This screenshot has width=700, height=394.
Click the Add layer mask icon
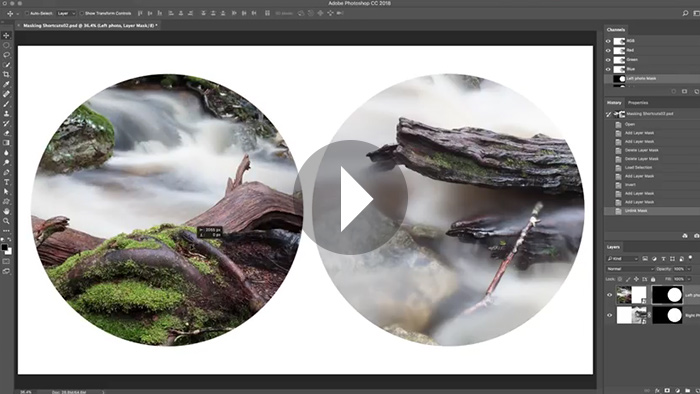[x=667, y=390]
